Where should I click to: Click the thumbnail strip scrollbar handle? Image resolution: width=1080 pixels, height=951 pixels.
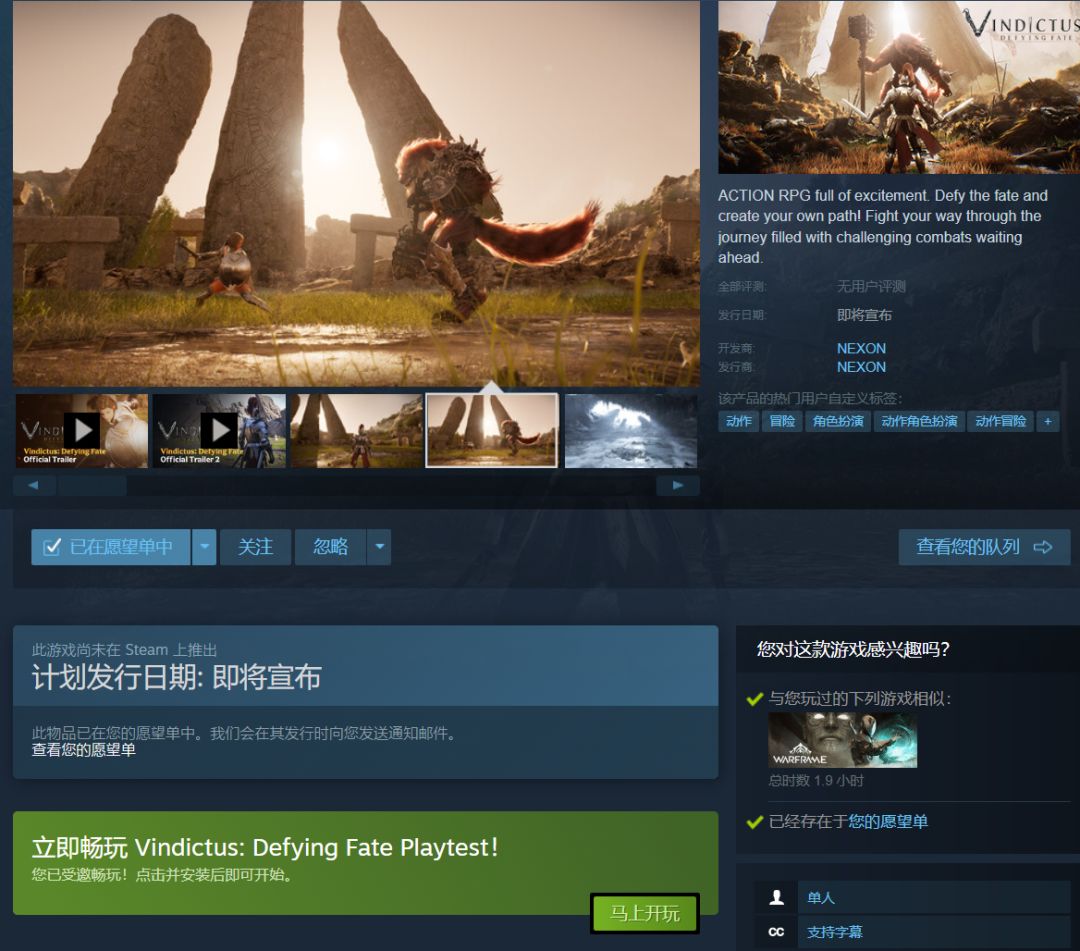pyautogui.click(x=92, y=485)
